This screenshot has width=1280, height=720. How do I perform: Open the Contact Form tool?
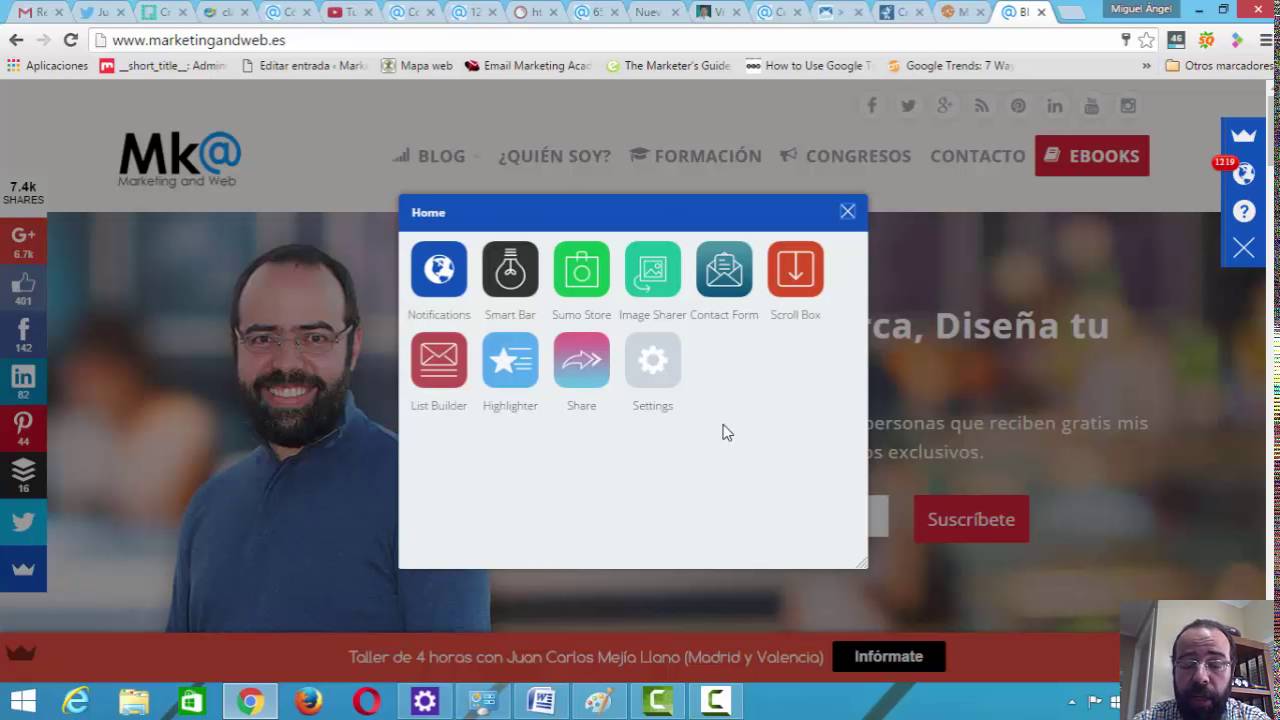click(x=723, y=269)
